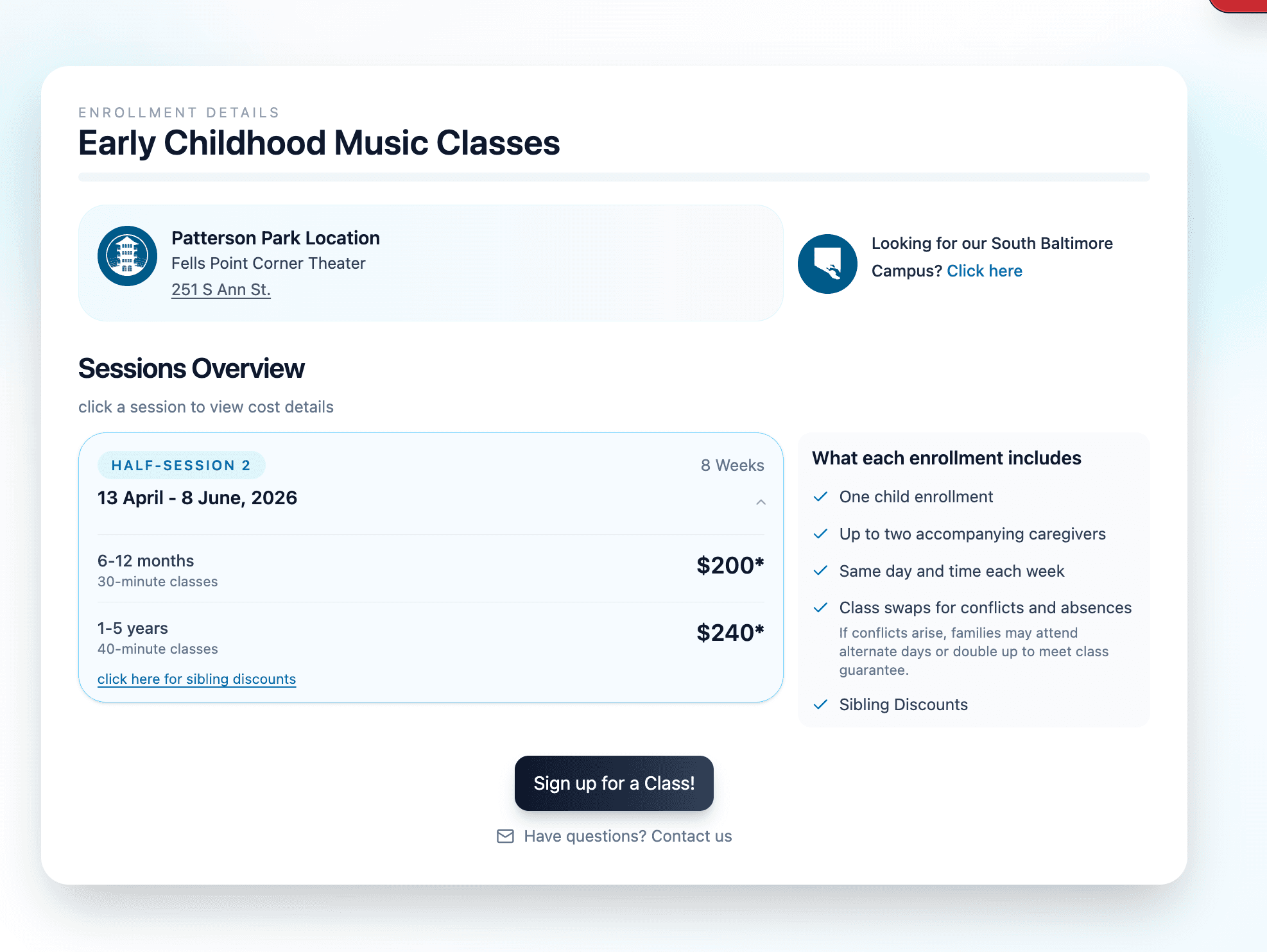
Task: Click the ENROLLMENT DETAILS heading label
Action: 178,112
